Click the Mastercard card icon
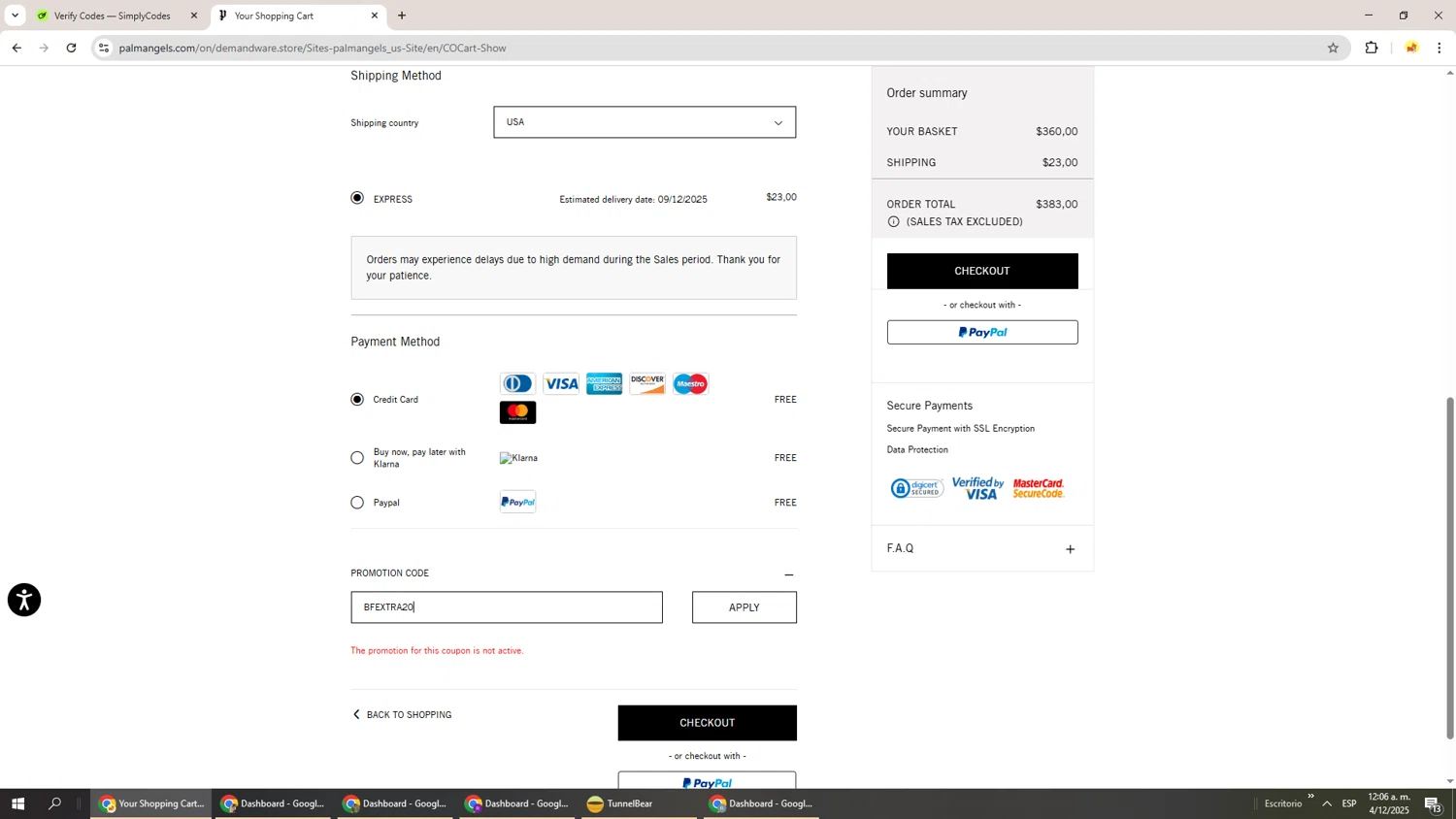Viewport: 1456px width, 819px height. (x=517, y=412)
